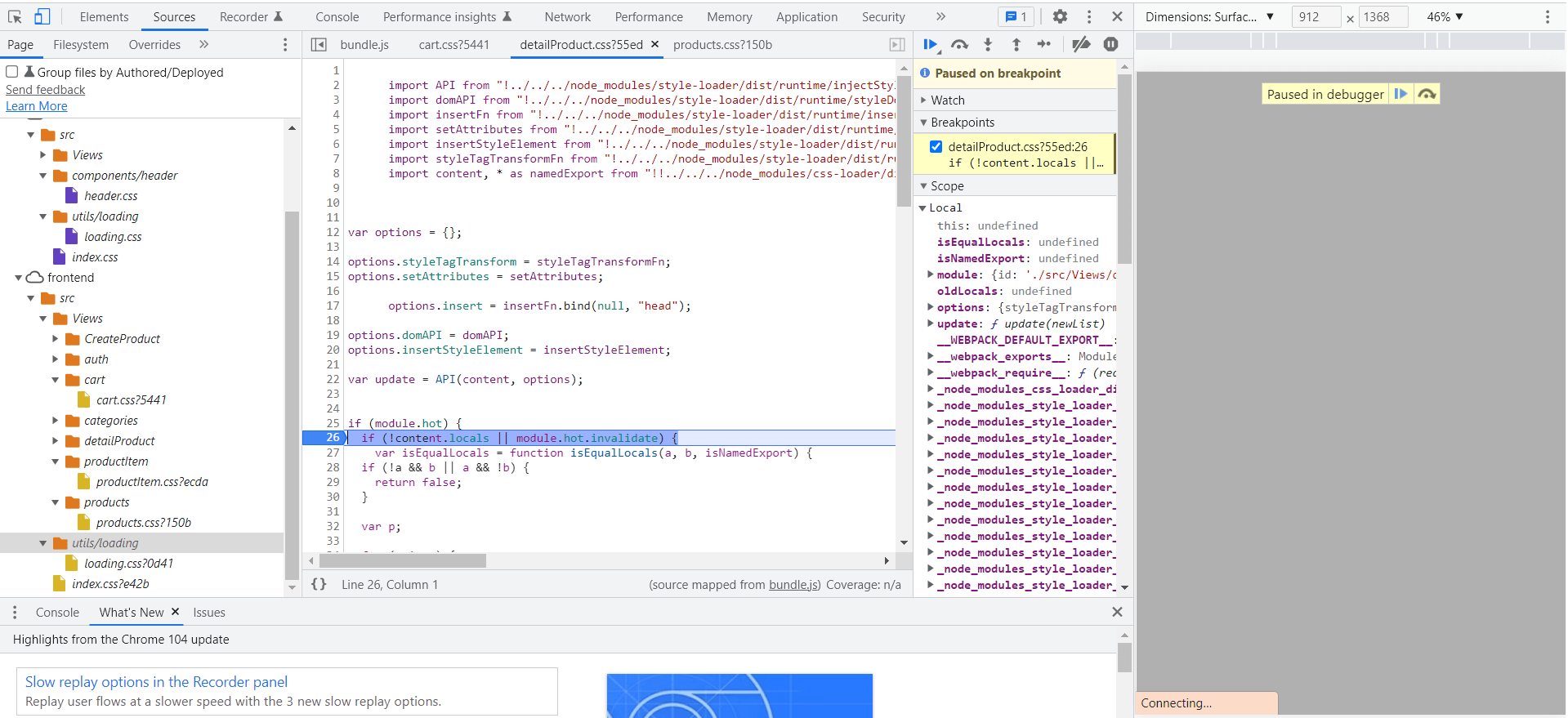Screen dimensions: 1568x718
Task: Resume script execution in debugger toolbar
Action: [x=931, y=45]
